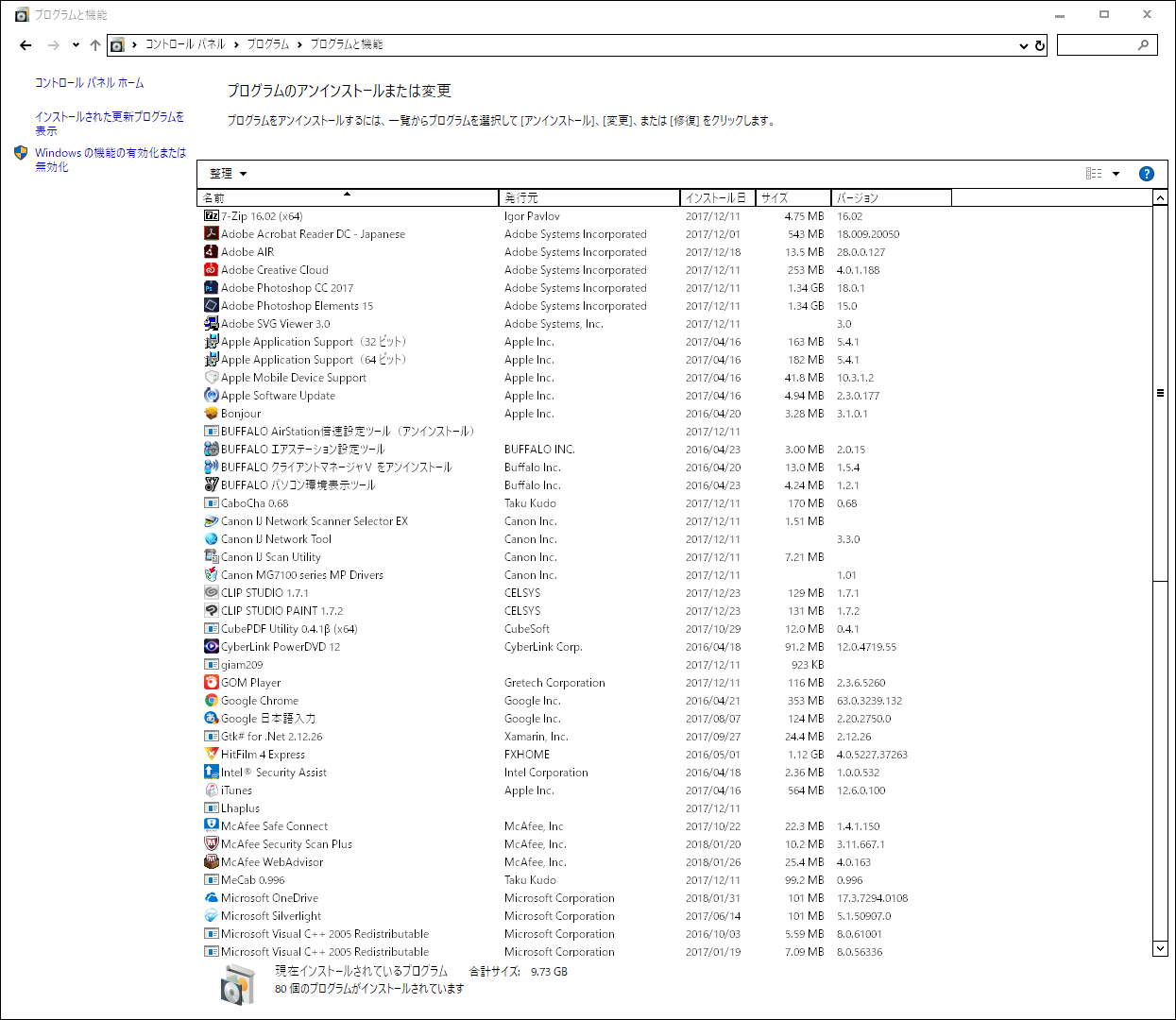
Task: Click the scrollbar up arrow
Action: point(1160,197)
